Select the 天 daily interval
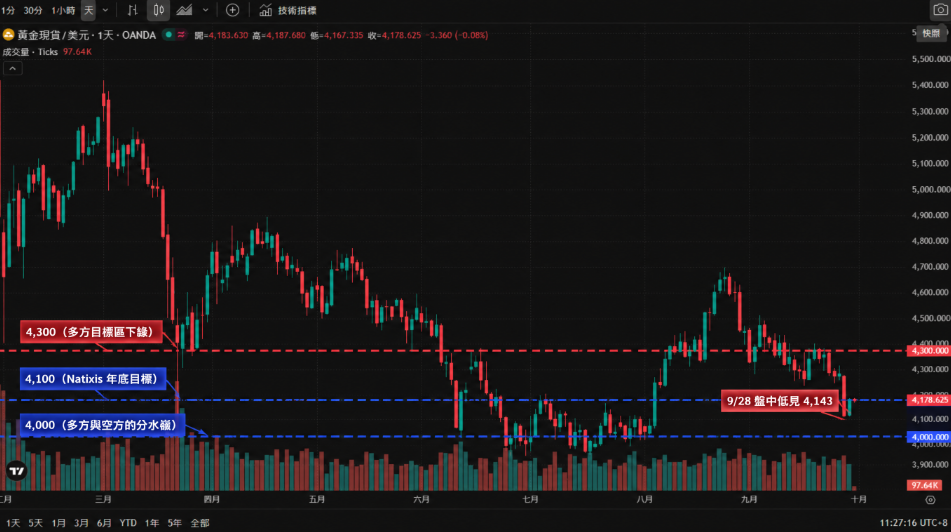The width and height of the screenshot is (951, 532). coord(89,10)
